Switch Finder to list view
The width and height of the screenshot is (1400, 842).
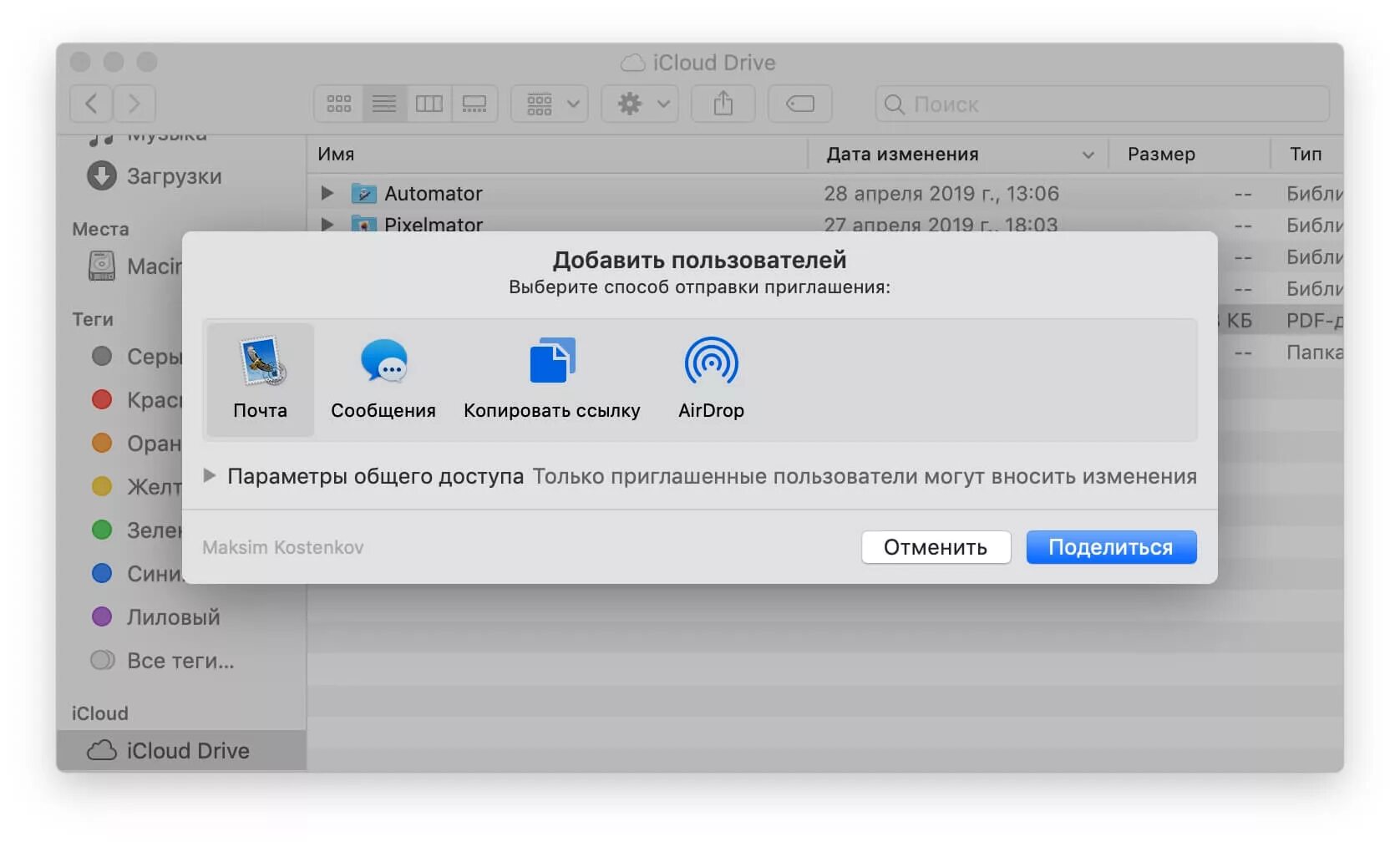click(x=384, y=104)
